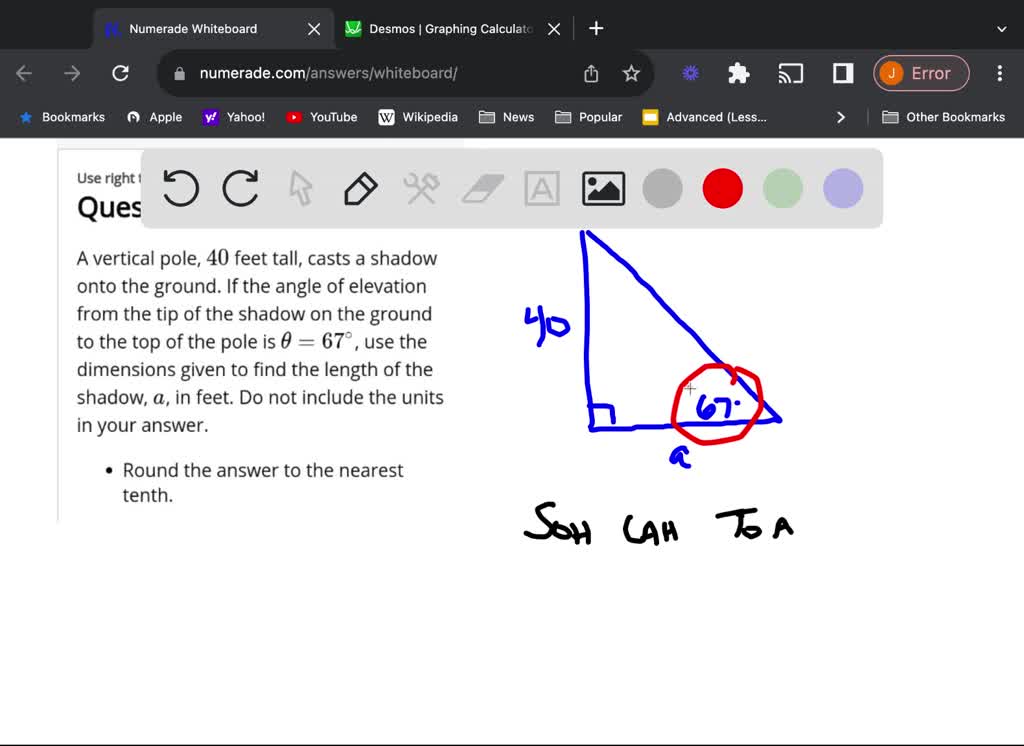This screenshot has height=746, width=1024.
Task: Pick the red color swatch
Action: (722, 189)
